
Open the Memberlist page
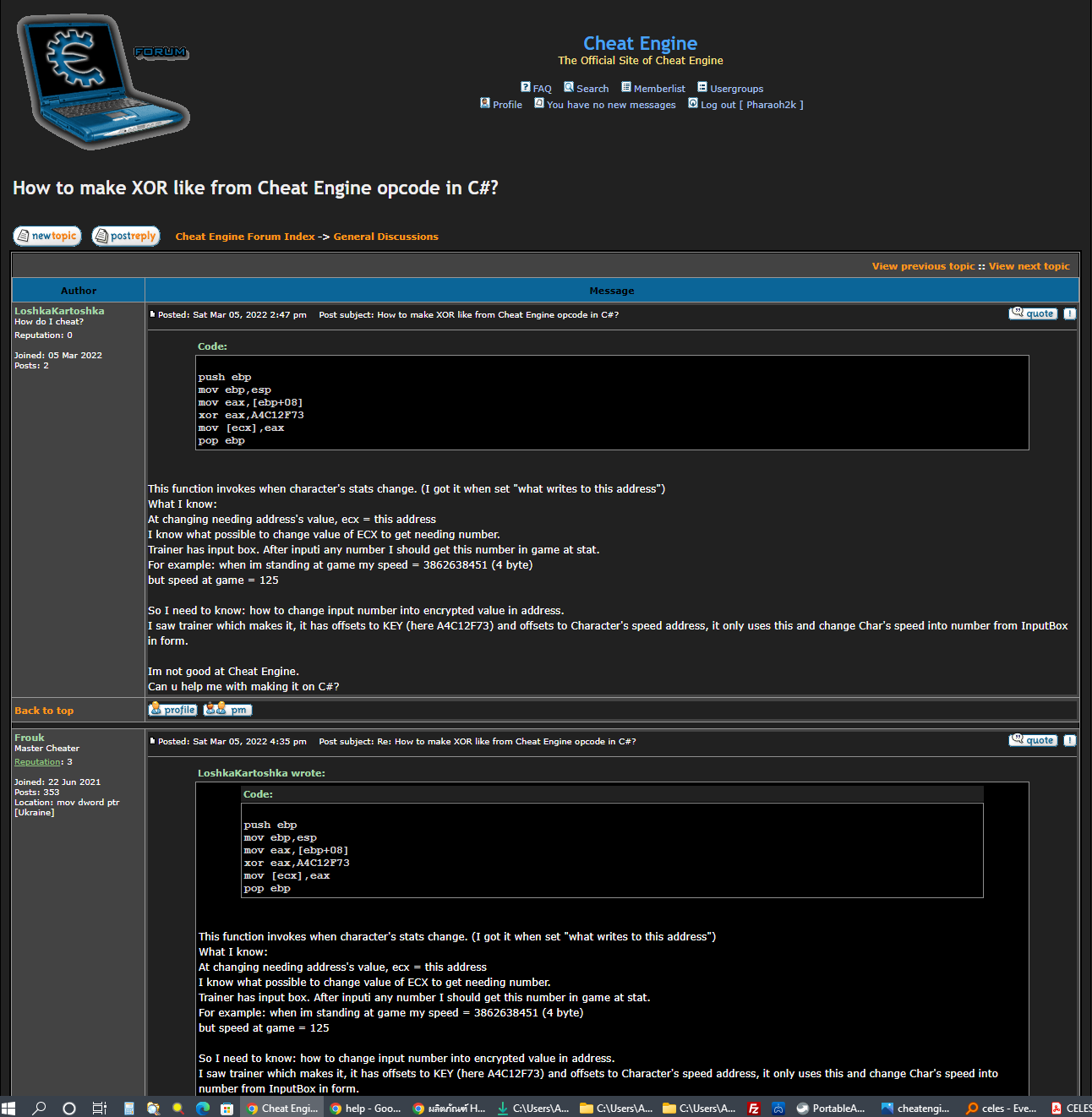click(659, 89)
